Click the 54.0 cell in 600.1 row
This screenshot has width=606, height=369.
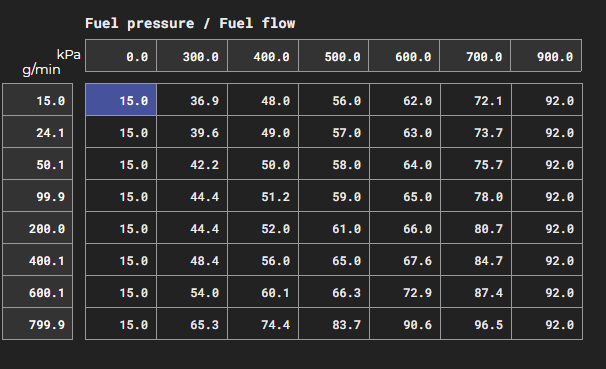192,292
